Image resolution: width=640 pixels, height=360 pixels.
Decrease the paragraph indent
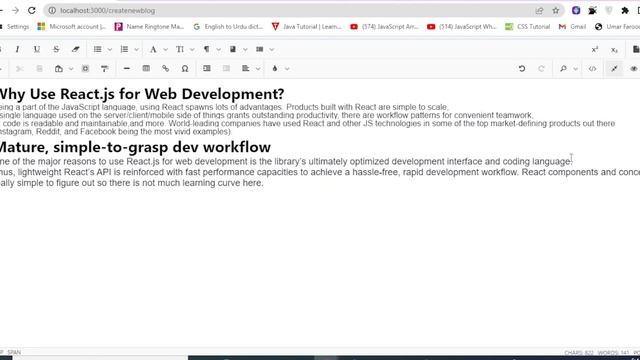point(227,69)
